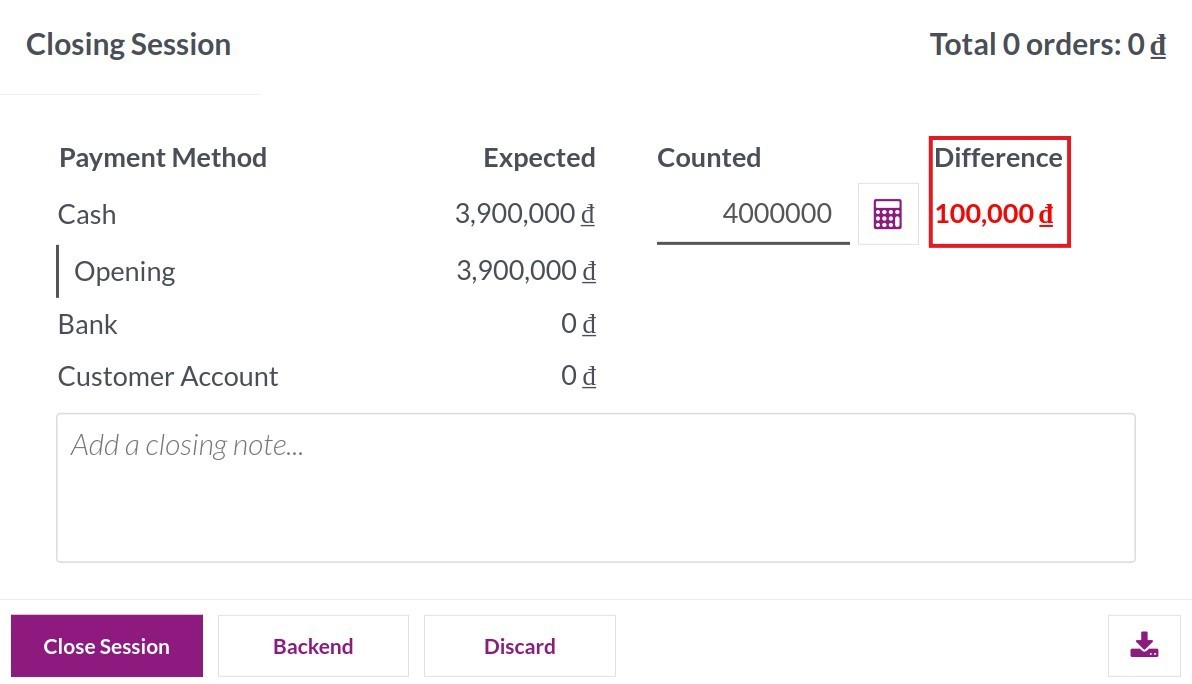Click the Cash expected 3,900,000 đ amount
The image size is (1192, 684).
[526, 213]
